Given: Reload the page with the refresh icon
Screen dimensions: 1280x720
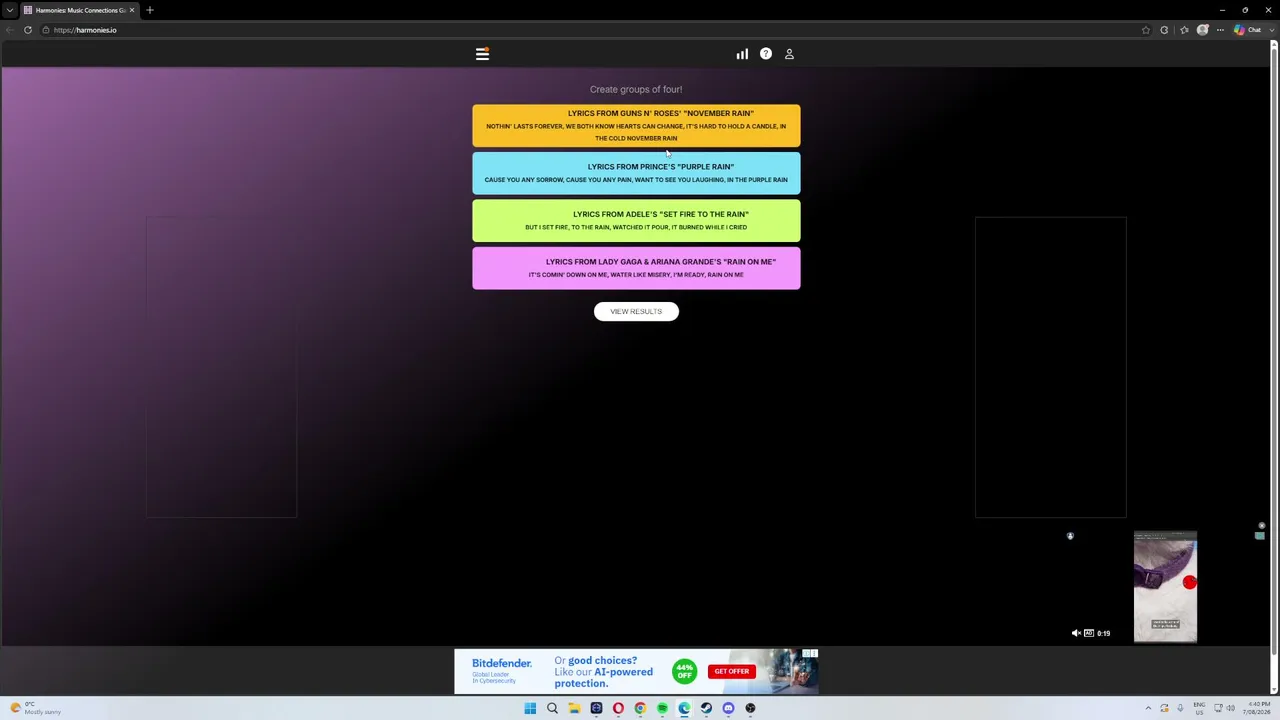Looking at the screenshot, I should pos(28,30).
